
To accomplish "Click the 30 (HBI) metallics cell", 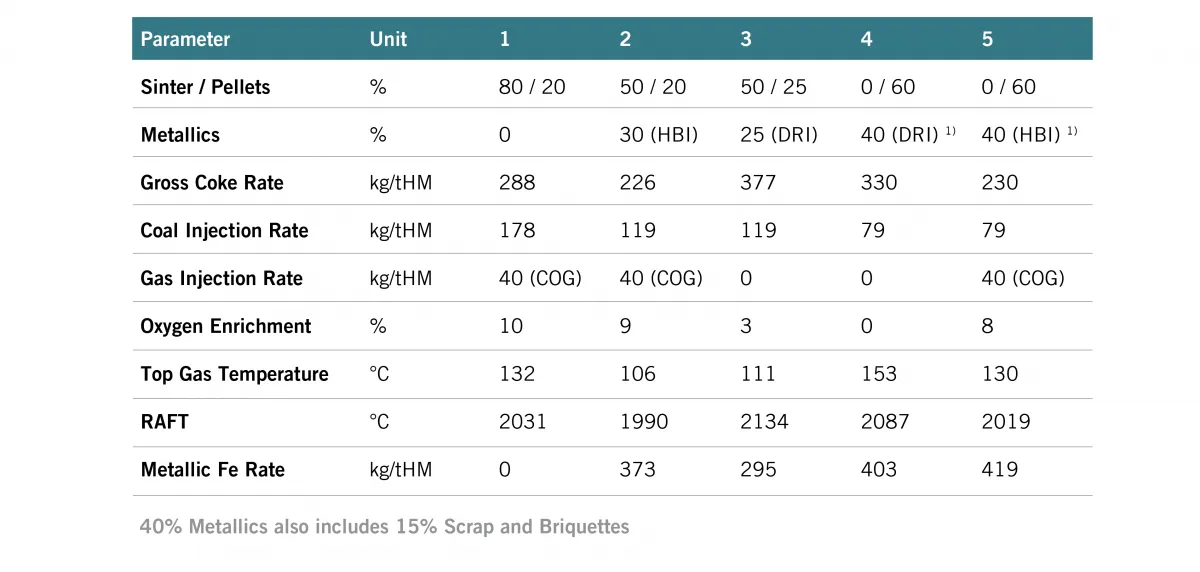I will click(659, 135).
